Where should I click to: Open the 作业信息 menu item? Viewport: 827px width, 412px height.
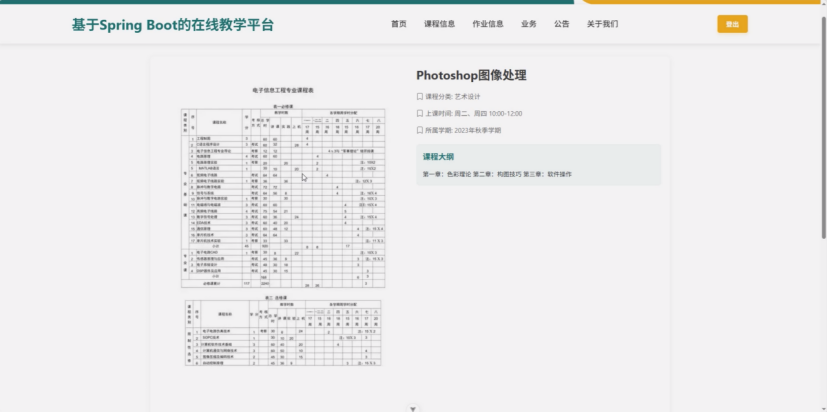(488, 24)
